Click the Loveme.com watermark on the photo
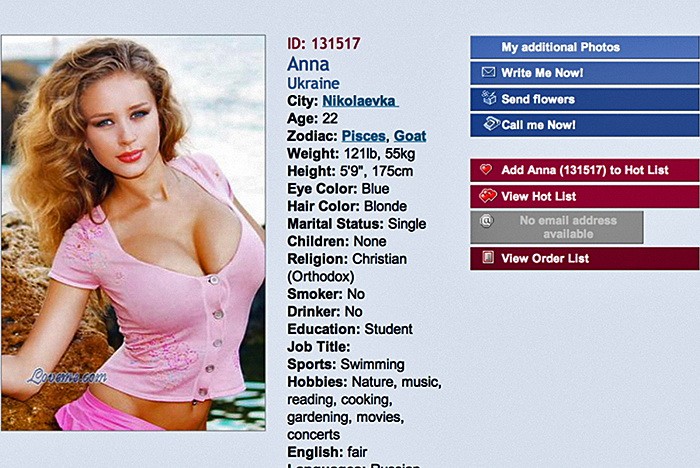Image resolution: width=700 pixels, height=468 pixels. point(67,376)
